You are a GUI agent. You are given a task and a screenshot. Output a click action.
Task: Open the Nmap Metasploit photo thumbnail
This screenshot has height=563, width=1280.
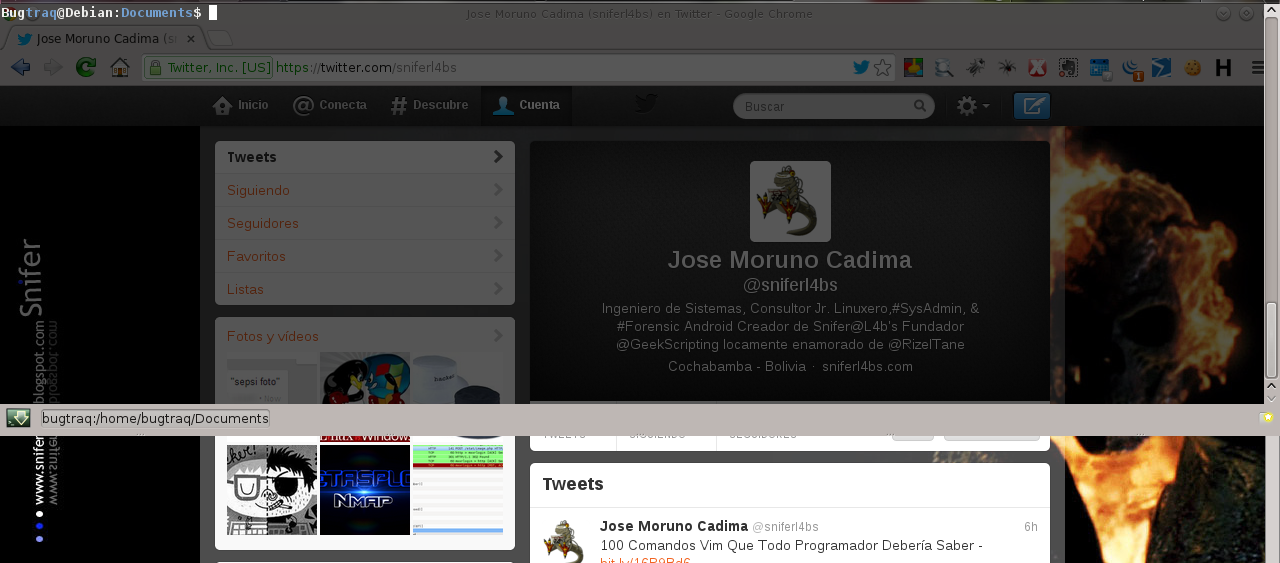(365, 490)
